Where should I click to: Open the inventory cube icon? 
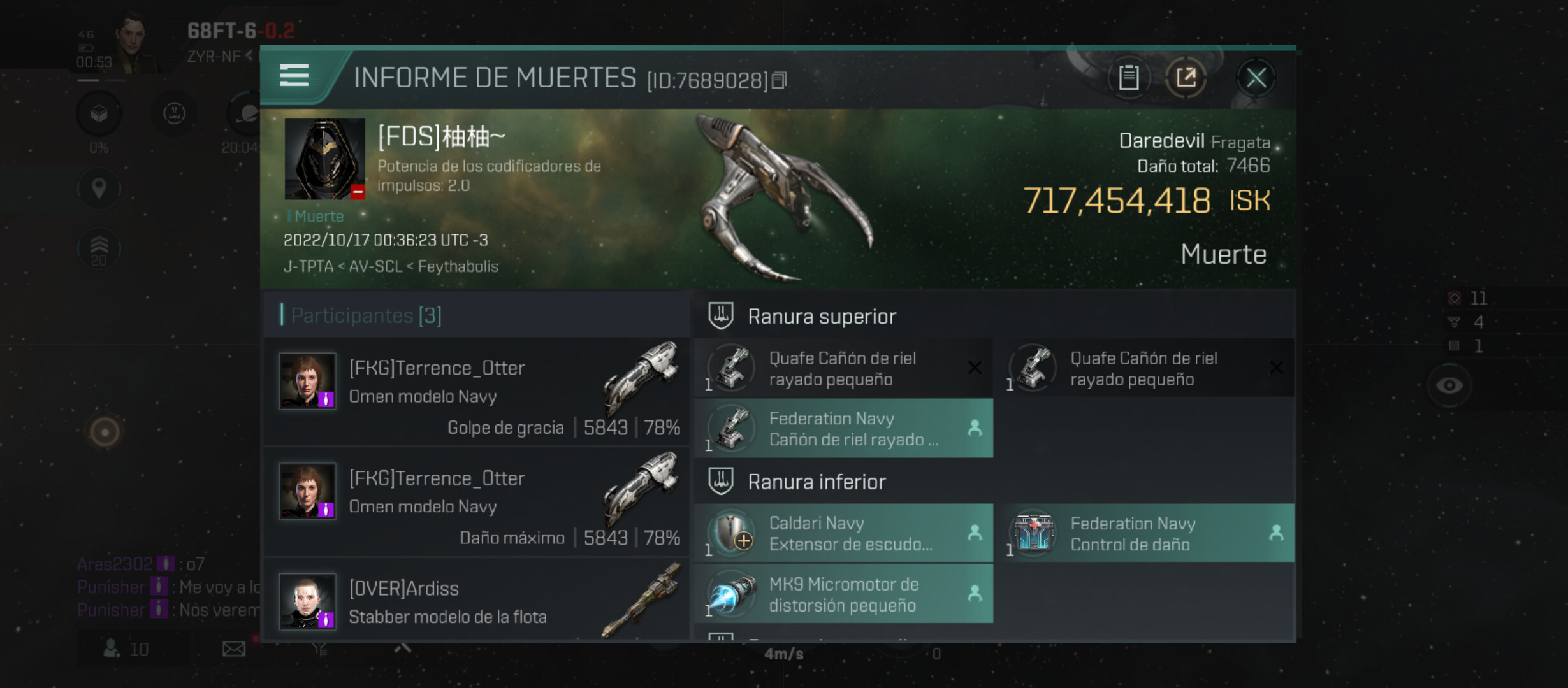tap(99, 114)
